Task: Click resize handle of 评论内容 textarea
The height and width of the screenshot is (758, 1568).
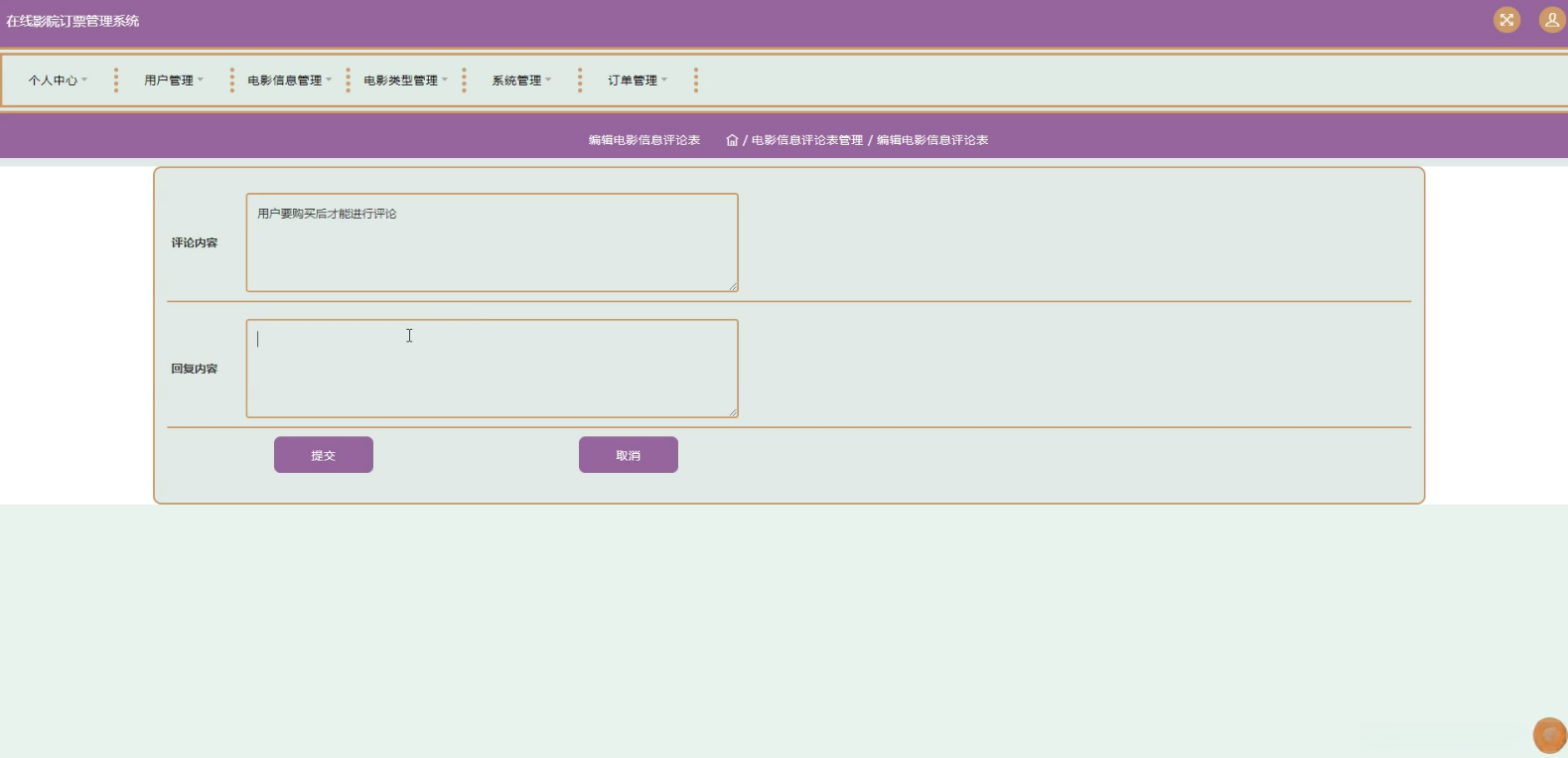Action: pyautogui.click(x=733, y=287)
